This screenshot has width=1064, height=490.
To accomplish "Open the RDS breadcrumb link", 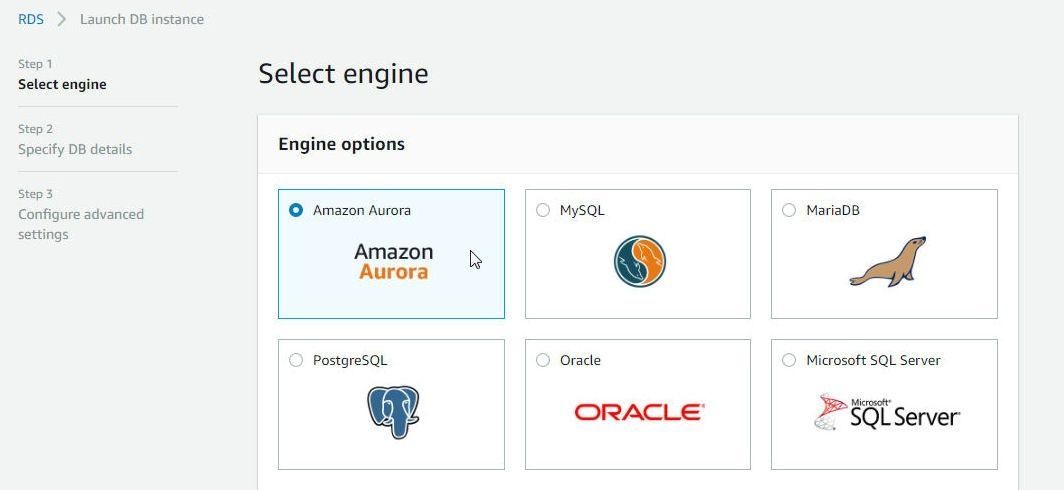I will click(x=31, y=19).
